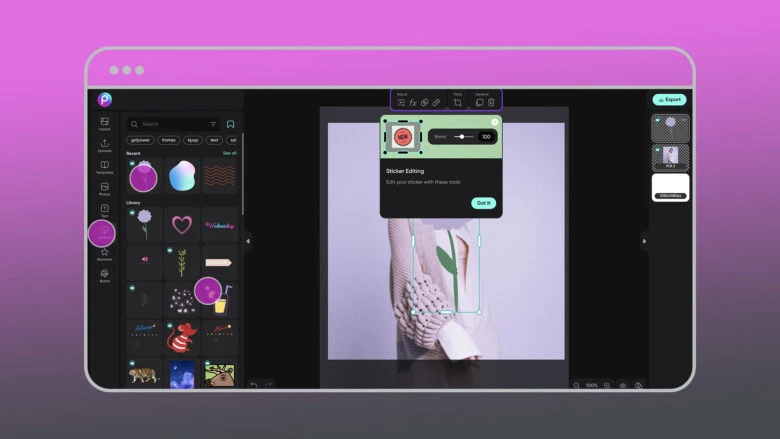Click the Adjust sliders icon
This screenshot has height=439, width=780.
point(401,103)
